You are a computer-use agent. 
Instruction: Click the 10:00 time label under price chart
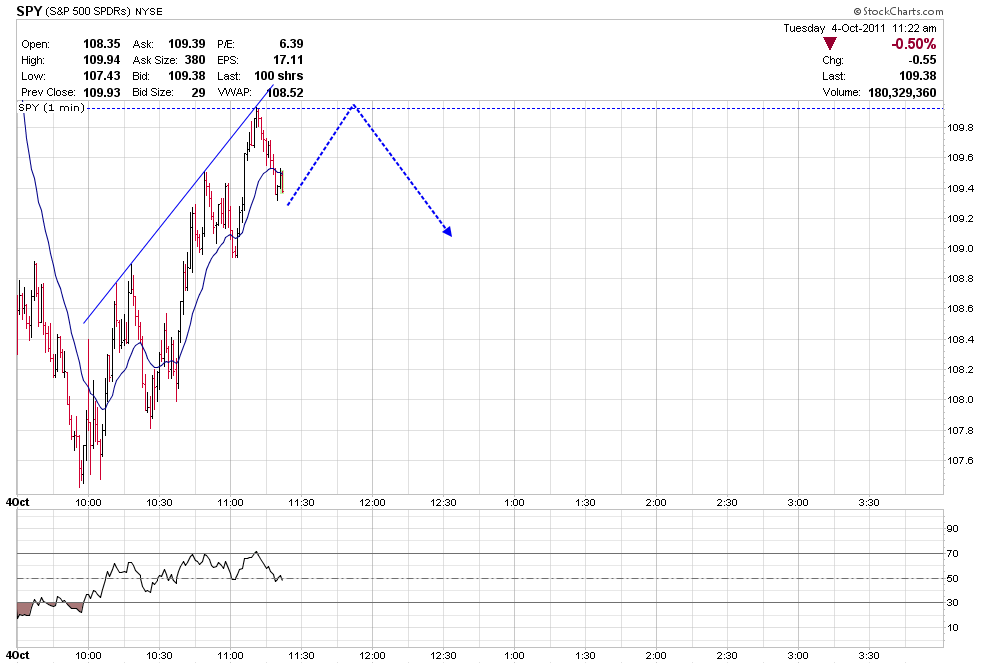point(88,502)
